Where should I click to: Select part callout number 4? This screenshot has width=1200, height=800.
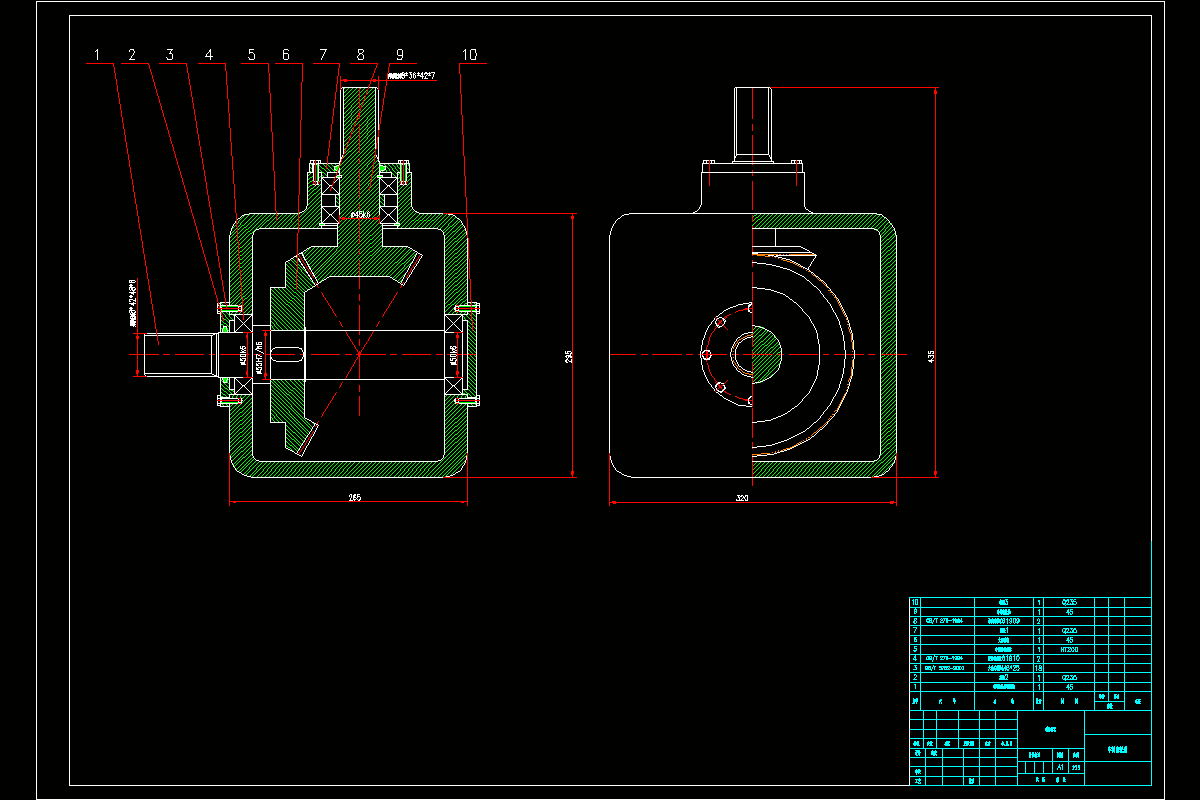209,54
